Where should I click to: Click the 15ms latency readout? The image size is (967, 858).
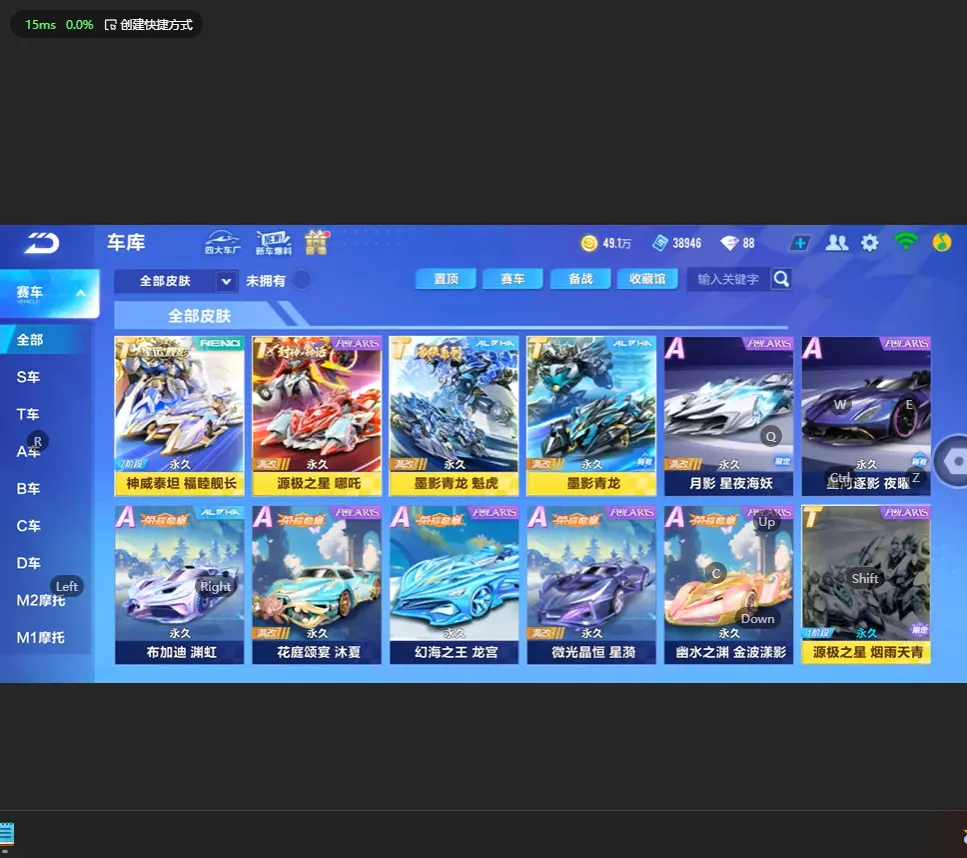40,25
